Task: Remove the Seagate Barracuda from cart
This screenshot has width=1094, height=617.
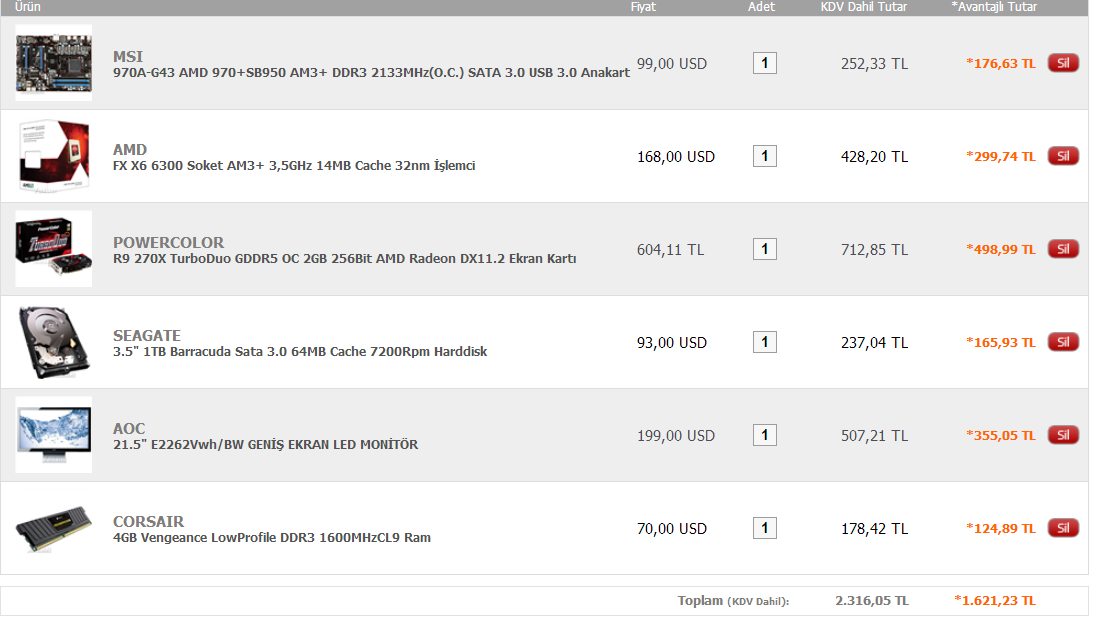Action: (x=1063, y=342)
